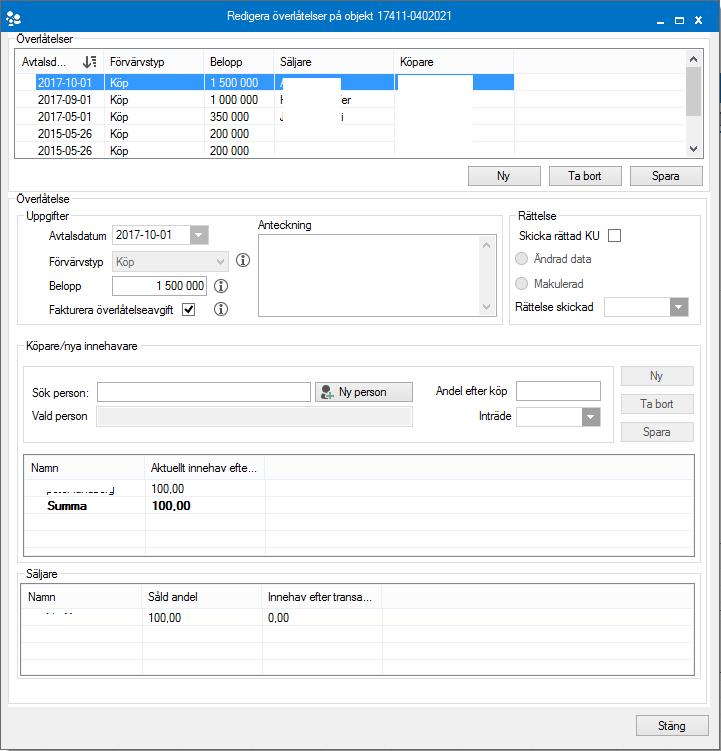721x751 pixels.
Task: Click the Förvärvstyp column header in Överlåtelser
Action: coord(154,62)
